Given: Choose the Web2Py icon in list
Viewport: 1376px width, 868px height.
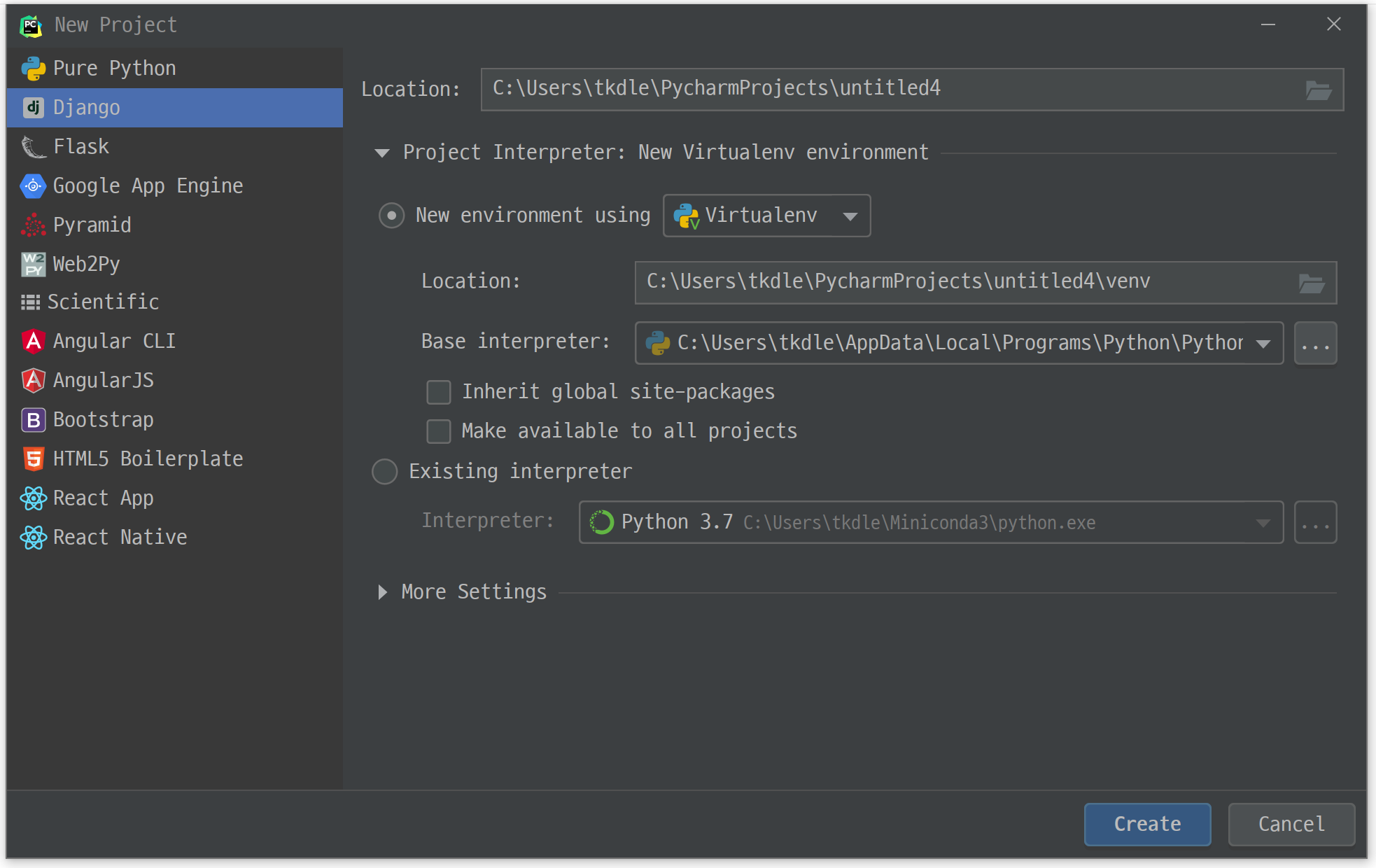Looking at the screenshot, I should [33, 265].
